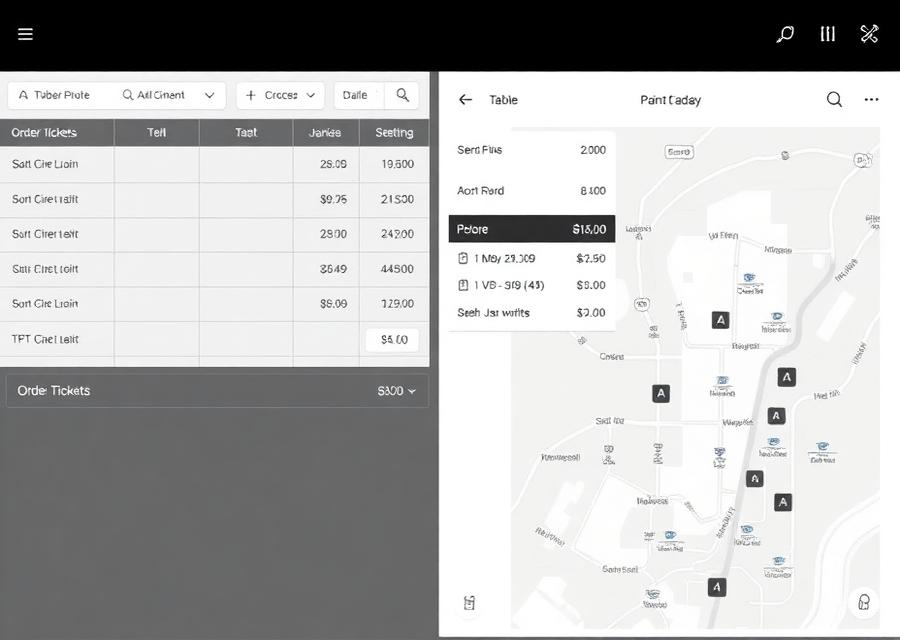Click the lock icon at the map's bottom right
Image resolution: width=900 pixels, height=640 pixels.
pyautogui.click(x=863, y=602)
